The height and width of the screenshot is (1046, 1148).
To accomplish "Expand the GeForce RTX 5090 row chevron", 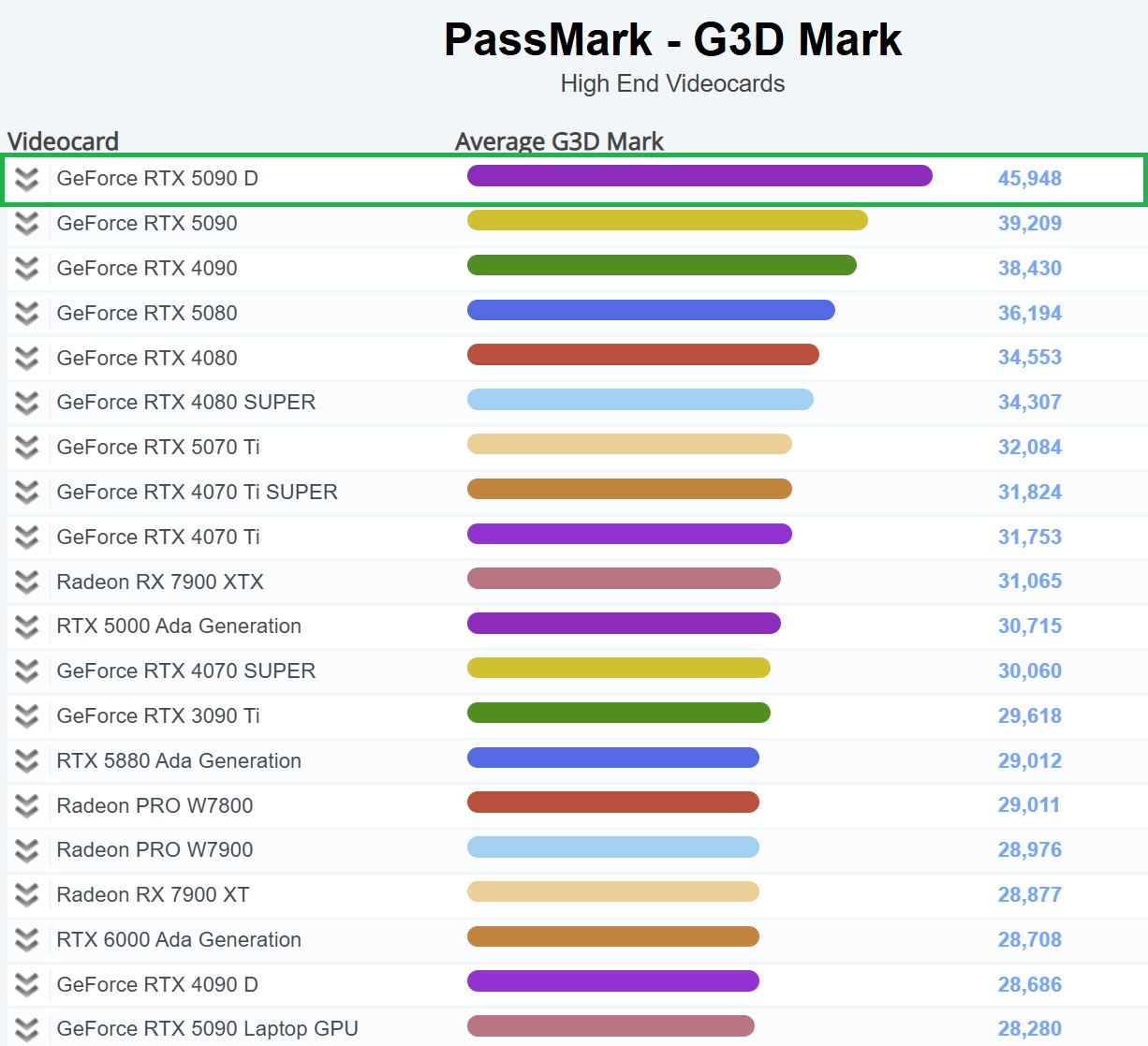I will pos(26,224).
